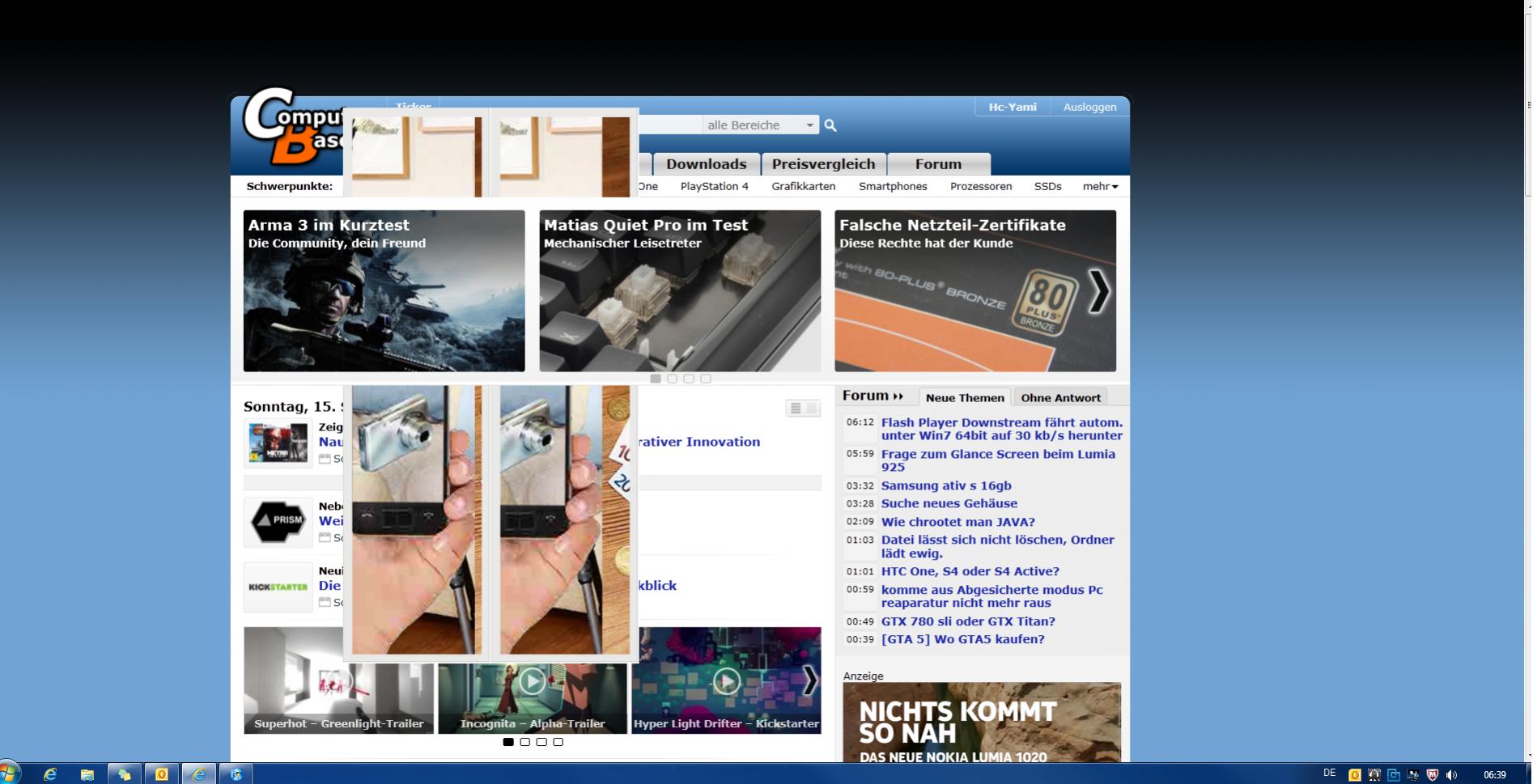The image size is (1537, 784).
Task: Open forum thread 'GTX 780 sli oder GTX Titan?'
Action: tap(968, 621)
